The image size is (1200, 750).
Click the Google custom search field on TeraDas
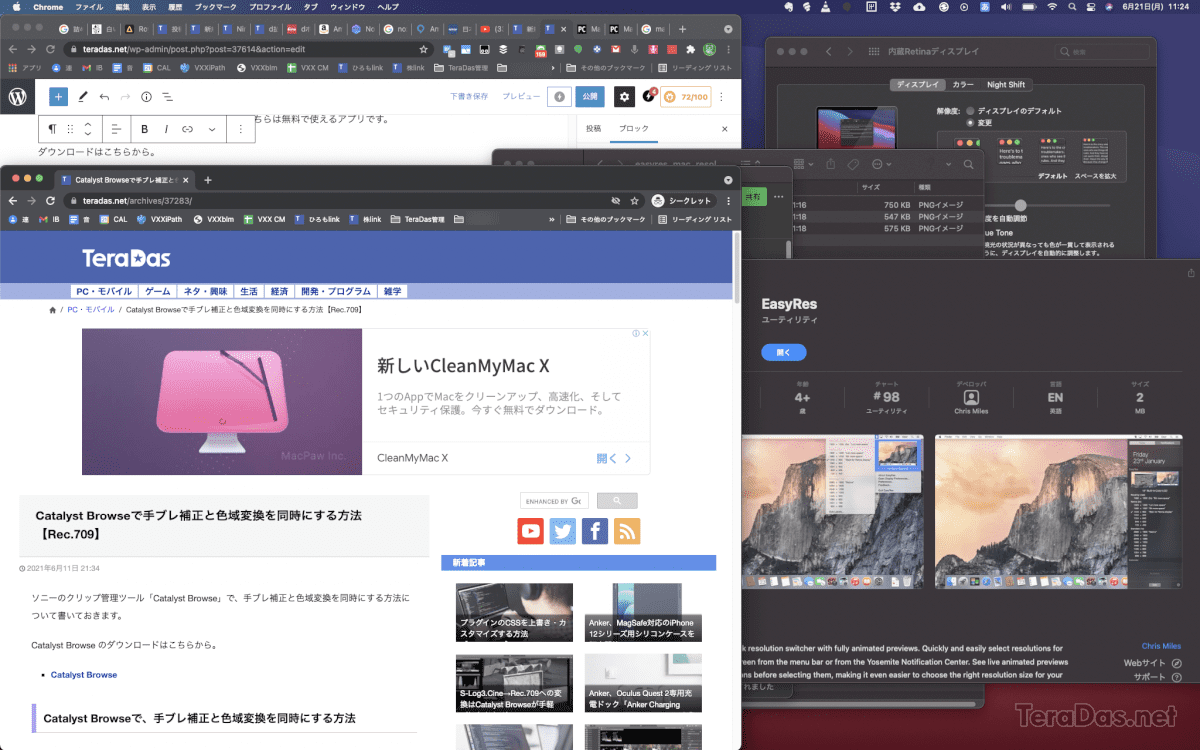tap(554, 501)
